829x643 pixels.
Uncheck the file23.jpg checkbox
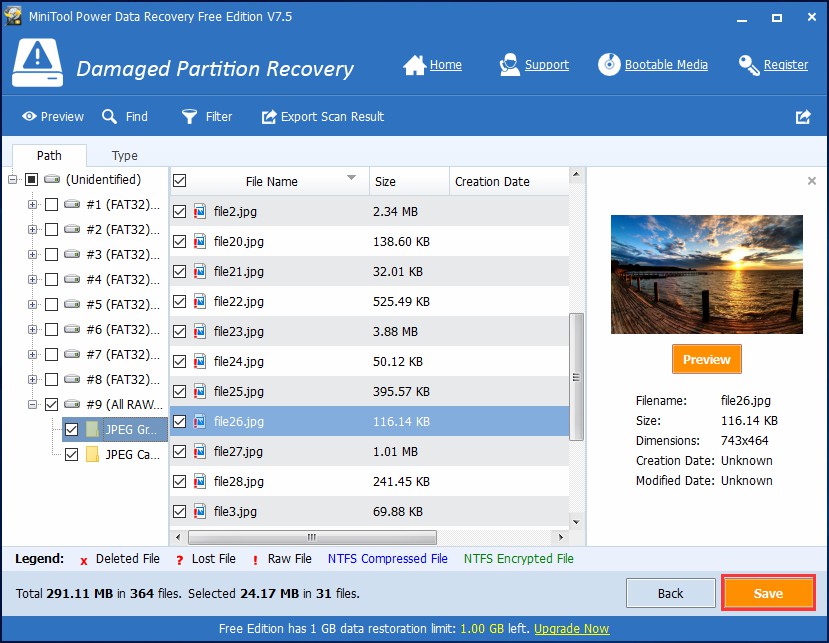180,331
